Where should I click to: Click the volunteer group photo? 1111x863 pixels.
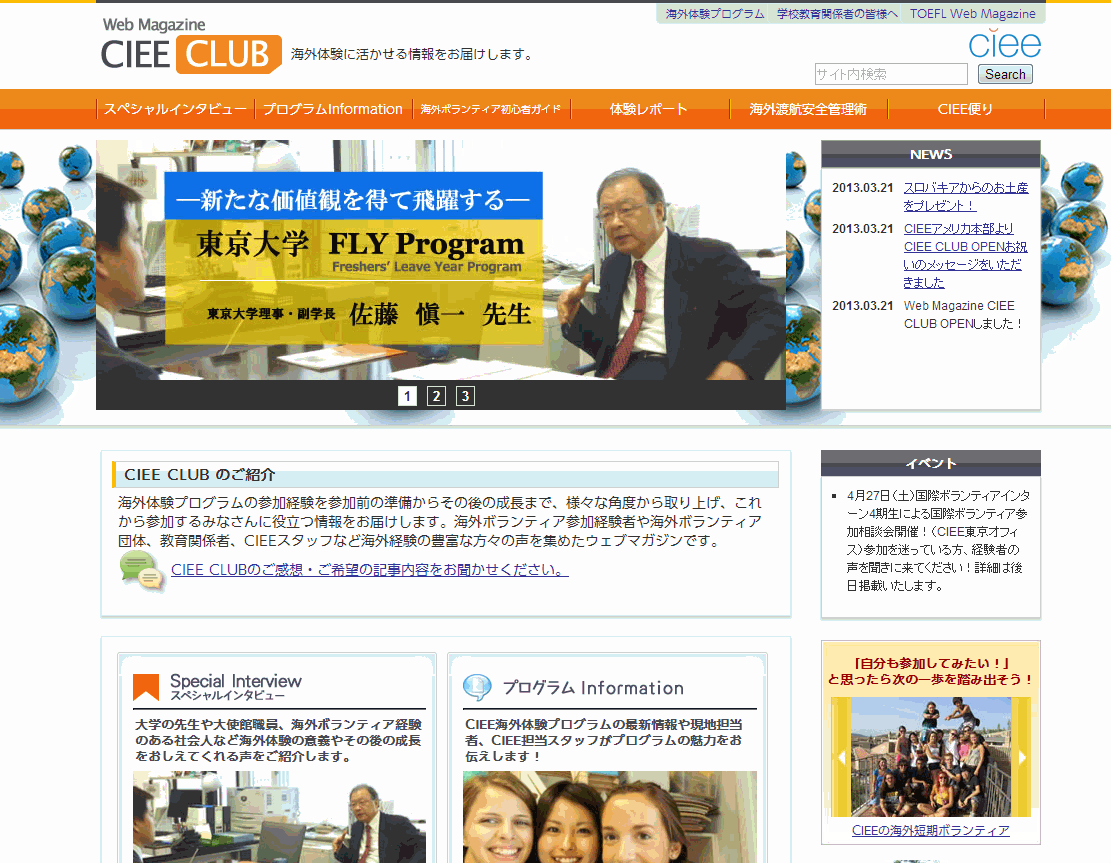point(931,757)
